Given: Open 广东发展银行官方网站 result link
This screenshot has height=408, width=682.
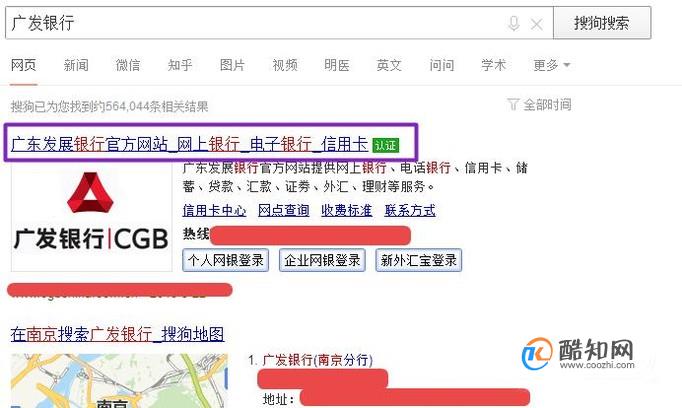Looking at the screenshot, I should tap(190, 144).
